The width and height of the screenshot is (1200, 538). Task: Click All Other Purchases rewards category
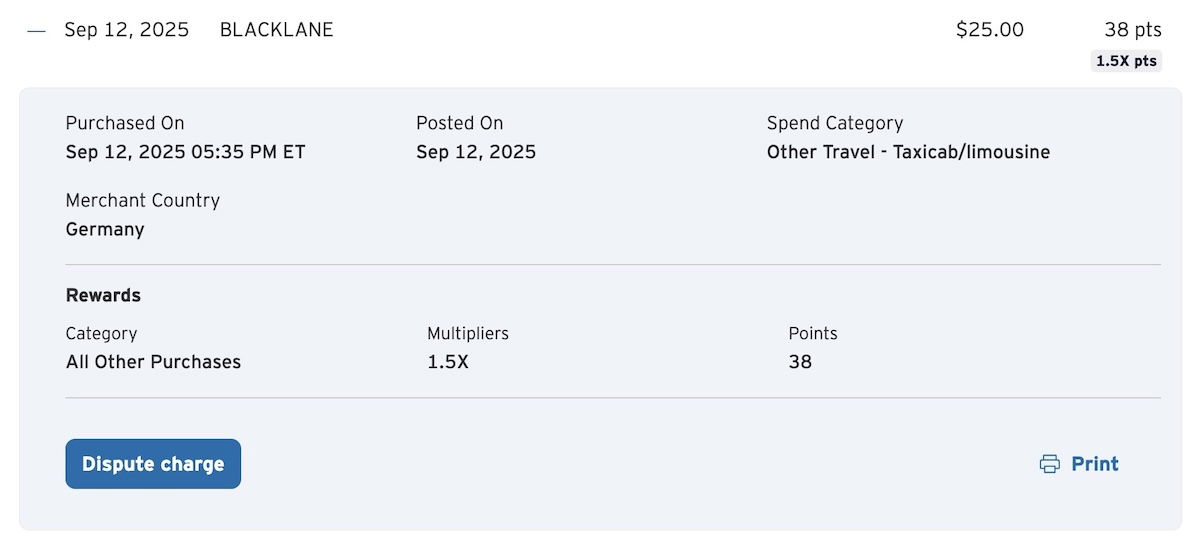153,362
